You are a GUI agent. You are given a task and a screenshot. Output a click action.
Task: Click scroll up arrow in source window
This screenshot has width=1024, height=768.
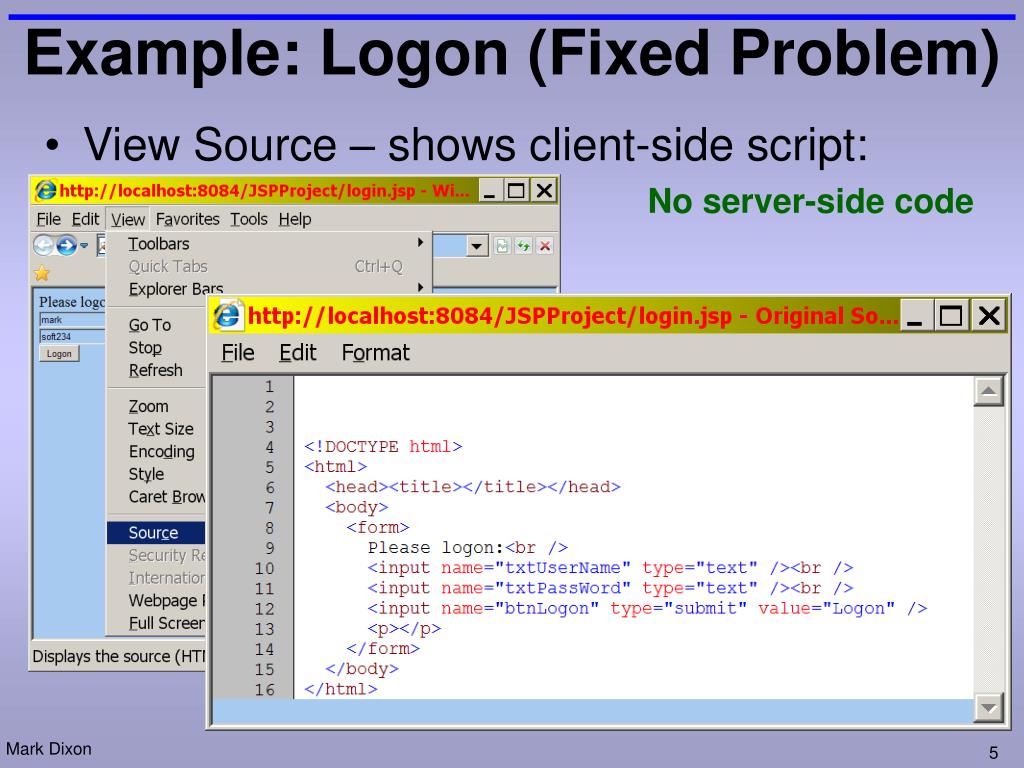click(989, 391)
